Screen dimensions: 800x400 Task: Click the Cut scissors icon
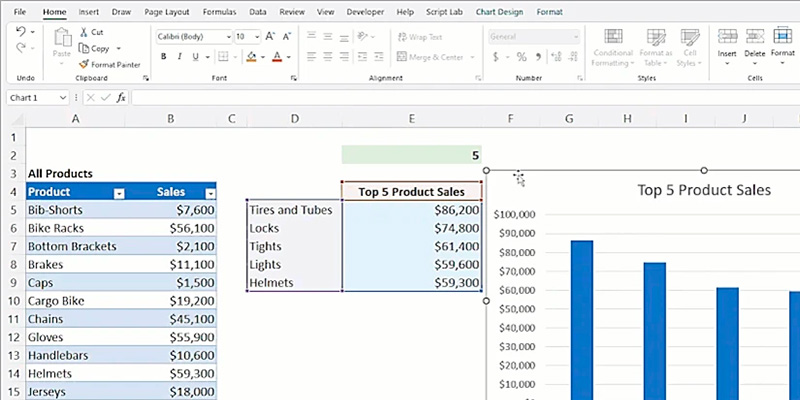tap(82, 32)
